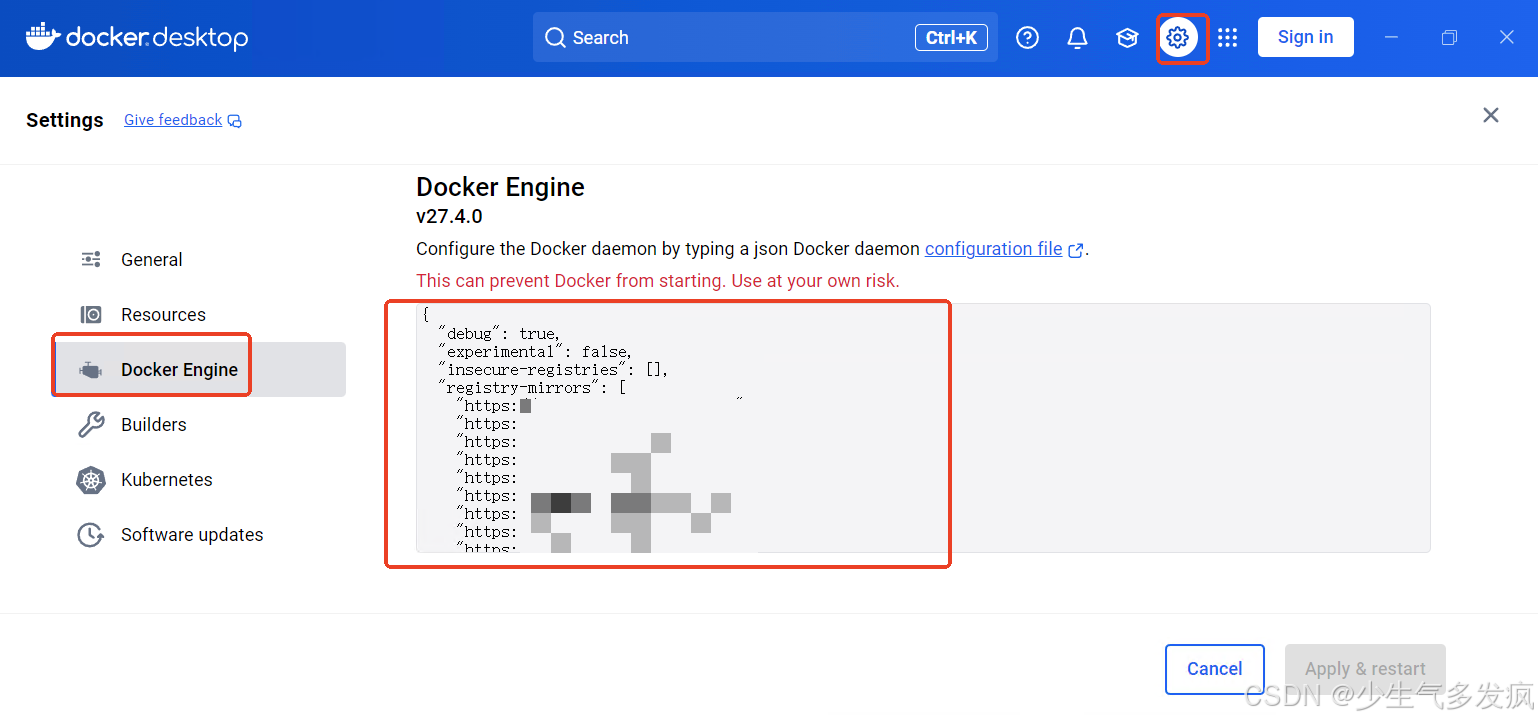
Task: Open the Builders settings tab
Action: (198, 425)
